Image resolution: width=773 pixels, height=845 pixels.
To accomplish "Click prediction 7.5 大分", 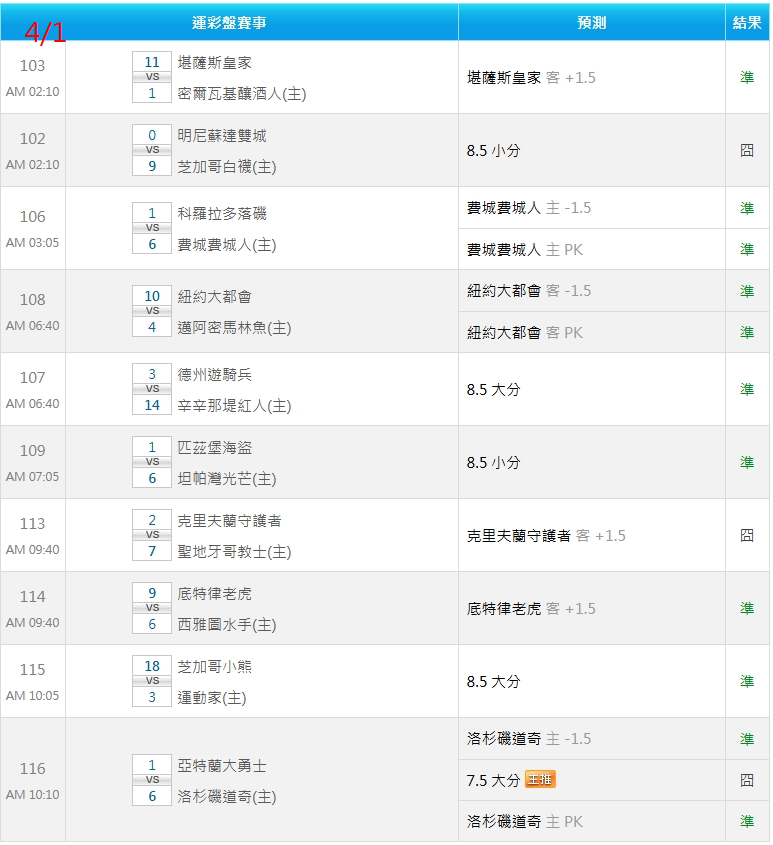I will tap(493, 780).
